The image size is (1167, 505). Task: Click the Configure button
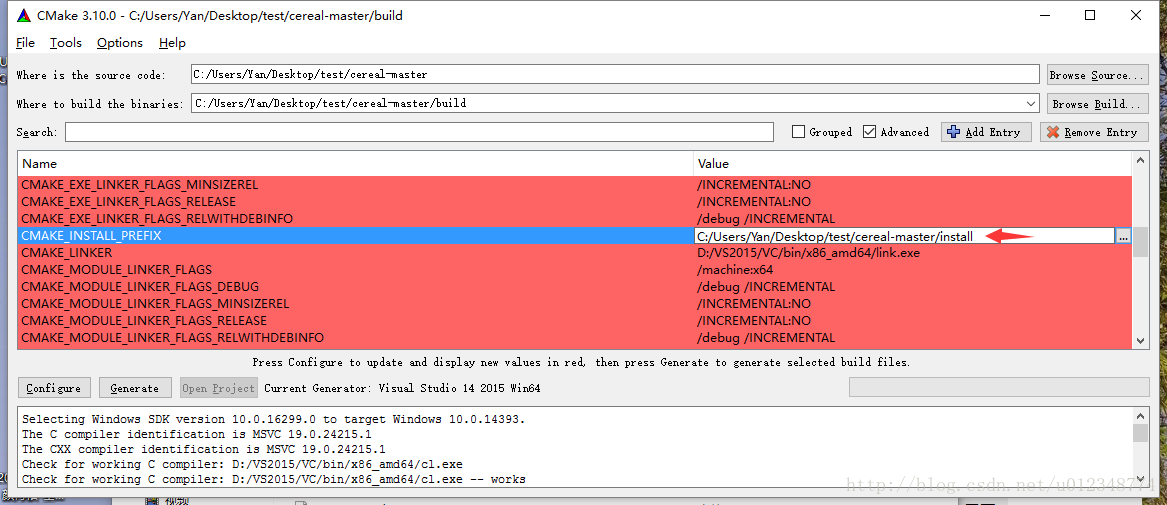[54, 387]
